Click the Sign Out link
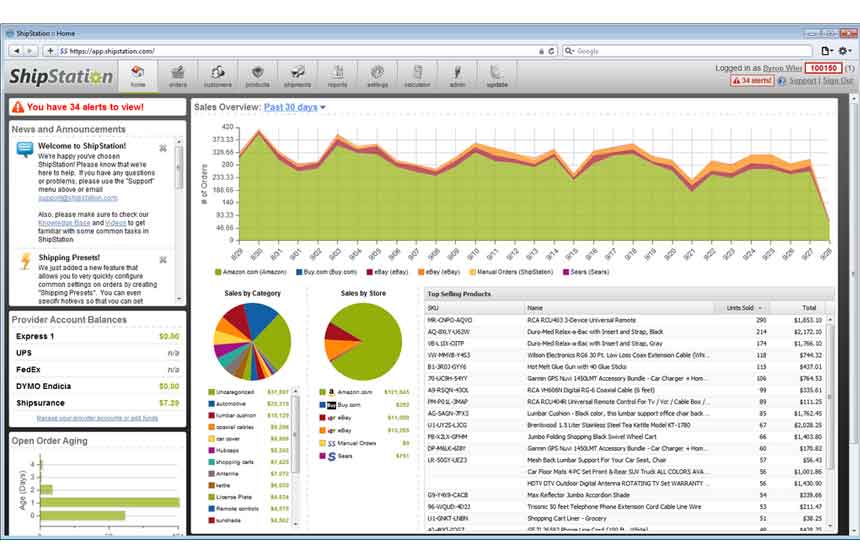 tap(838, 81)
